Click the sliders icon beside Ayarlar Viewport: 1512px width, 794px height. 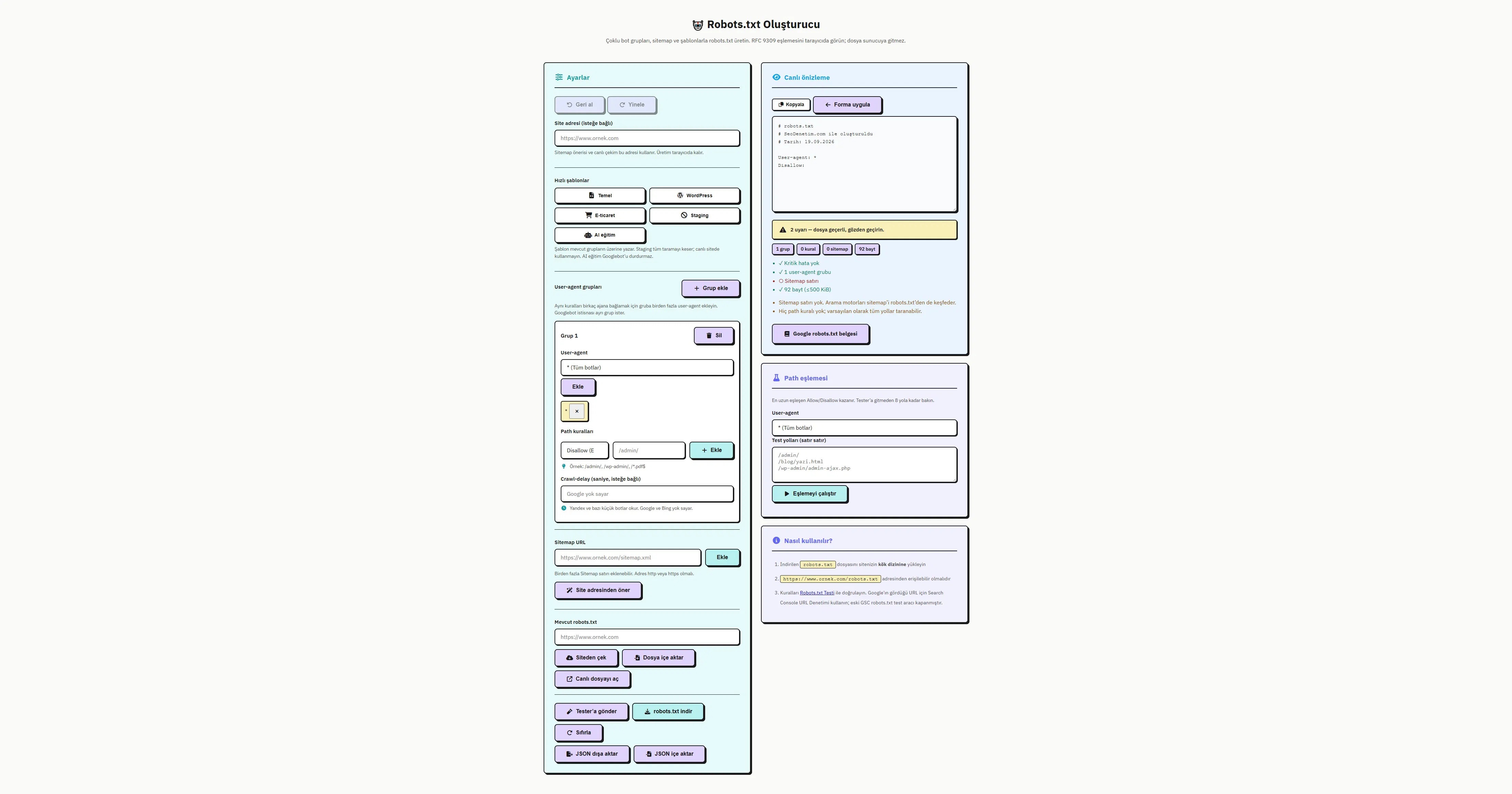click(559, 77)
